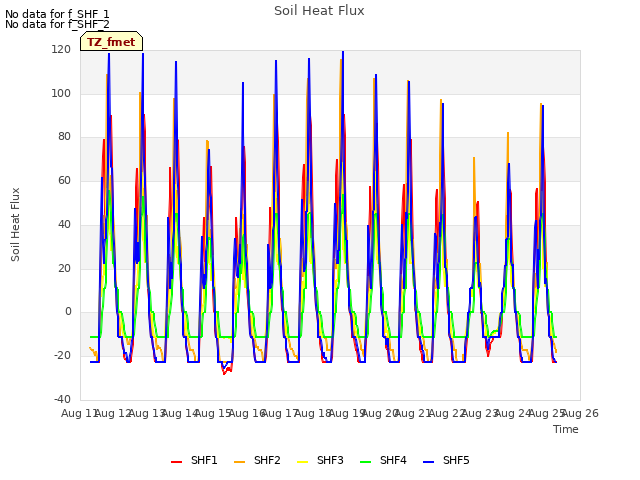Click the 120 y-axis tick label
Image resolution: width=640 pixels, height=480 pixels.
(x=61, y=49)
